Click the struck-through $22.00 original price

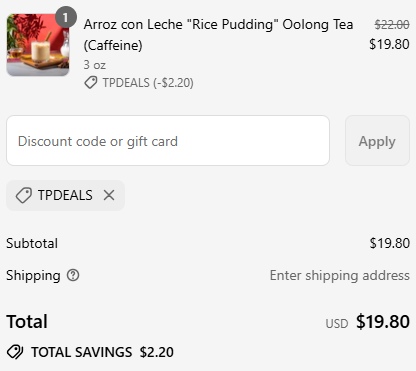(392, 24)
